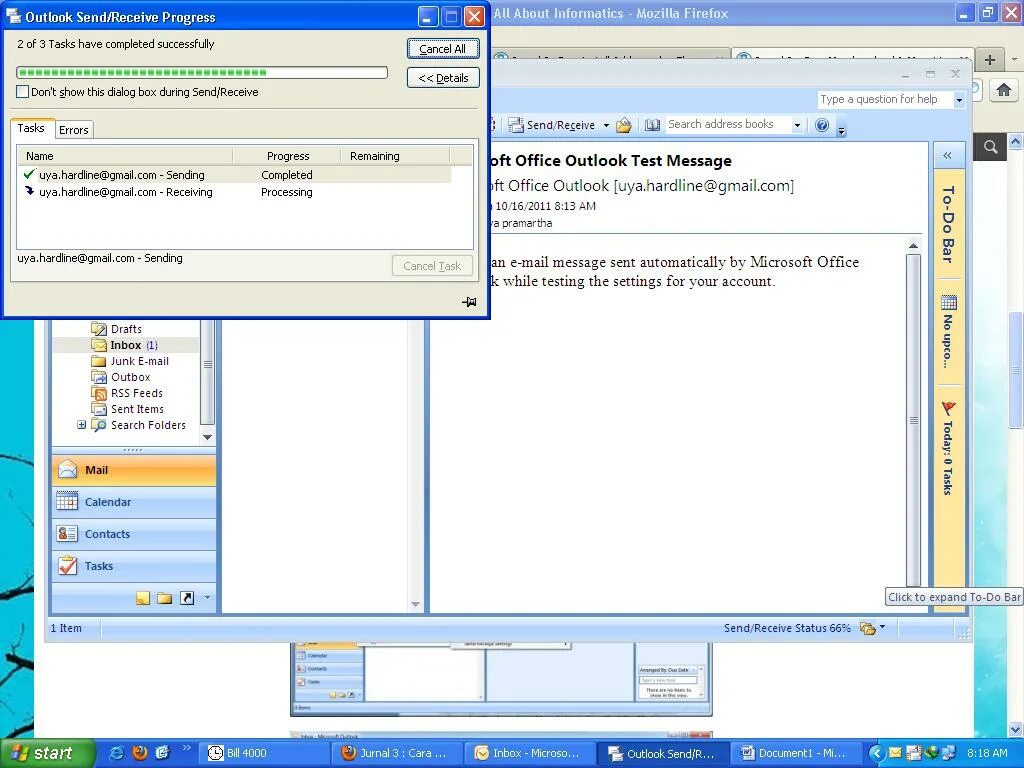The height and width of the screenshot is (768, 1024).
Task: Click the To-Do Bar calendar icon
Action: (x=949, y=302)
